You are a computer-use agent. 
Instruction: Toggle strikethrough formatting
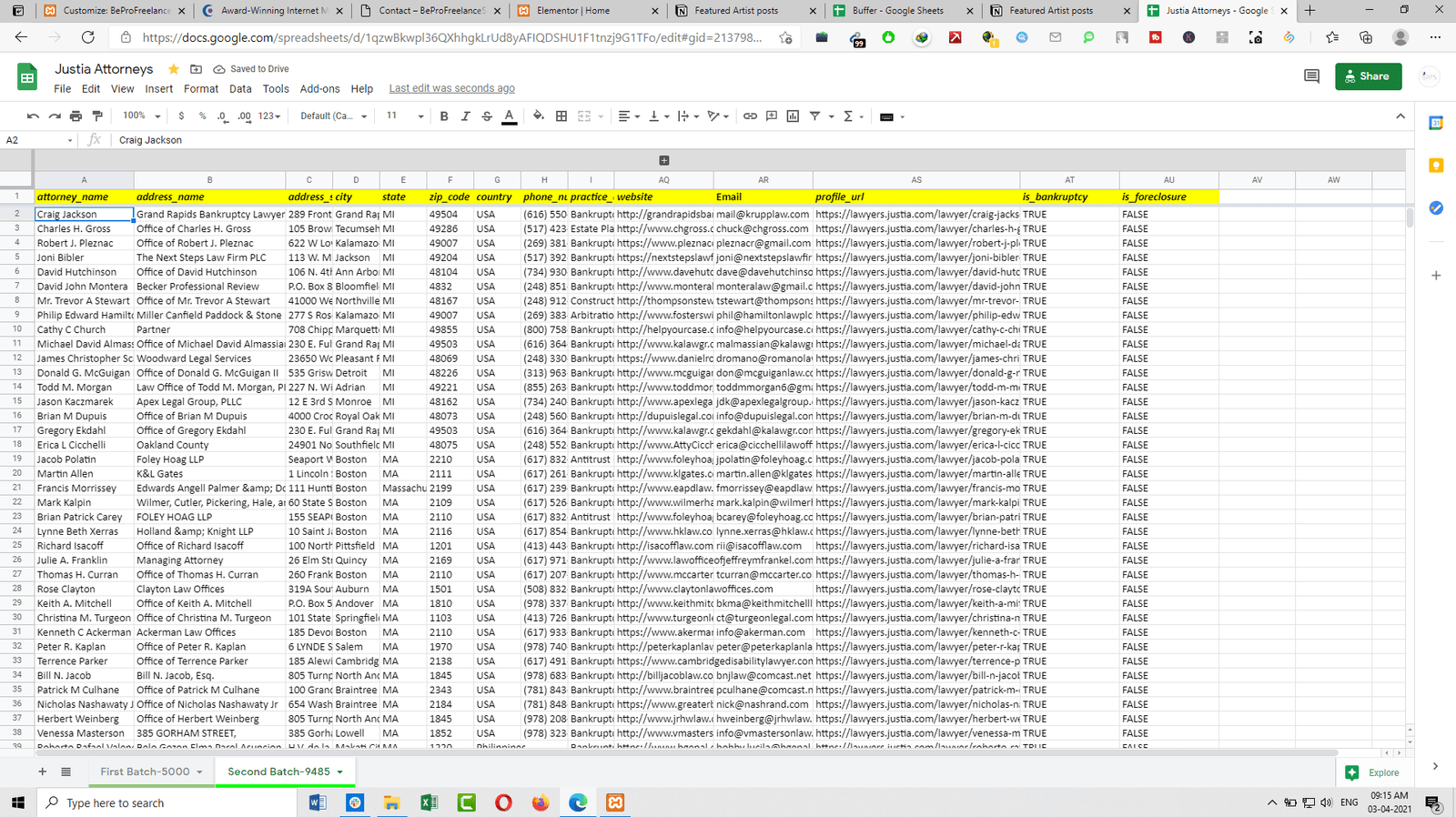(x=487, y=116)
